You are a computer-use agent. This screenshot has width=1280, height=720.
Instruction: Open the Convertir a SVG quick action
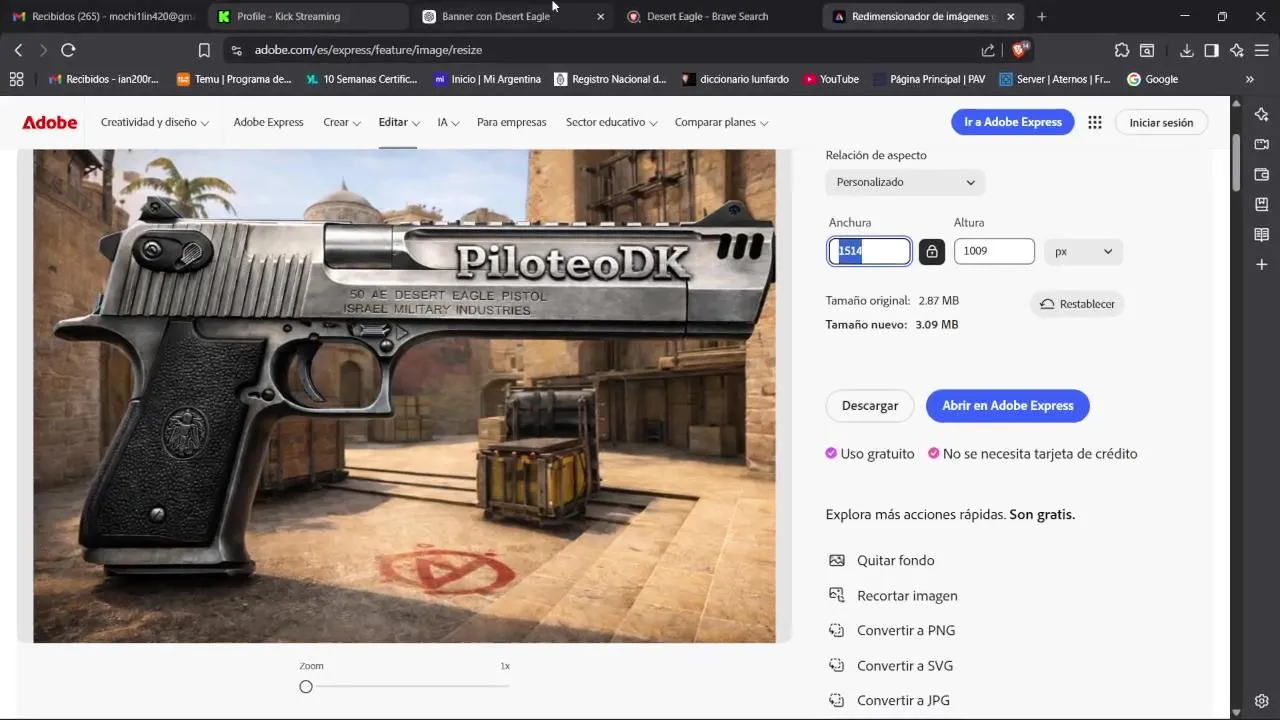[890, 666]
